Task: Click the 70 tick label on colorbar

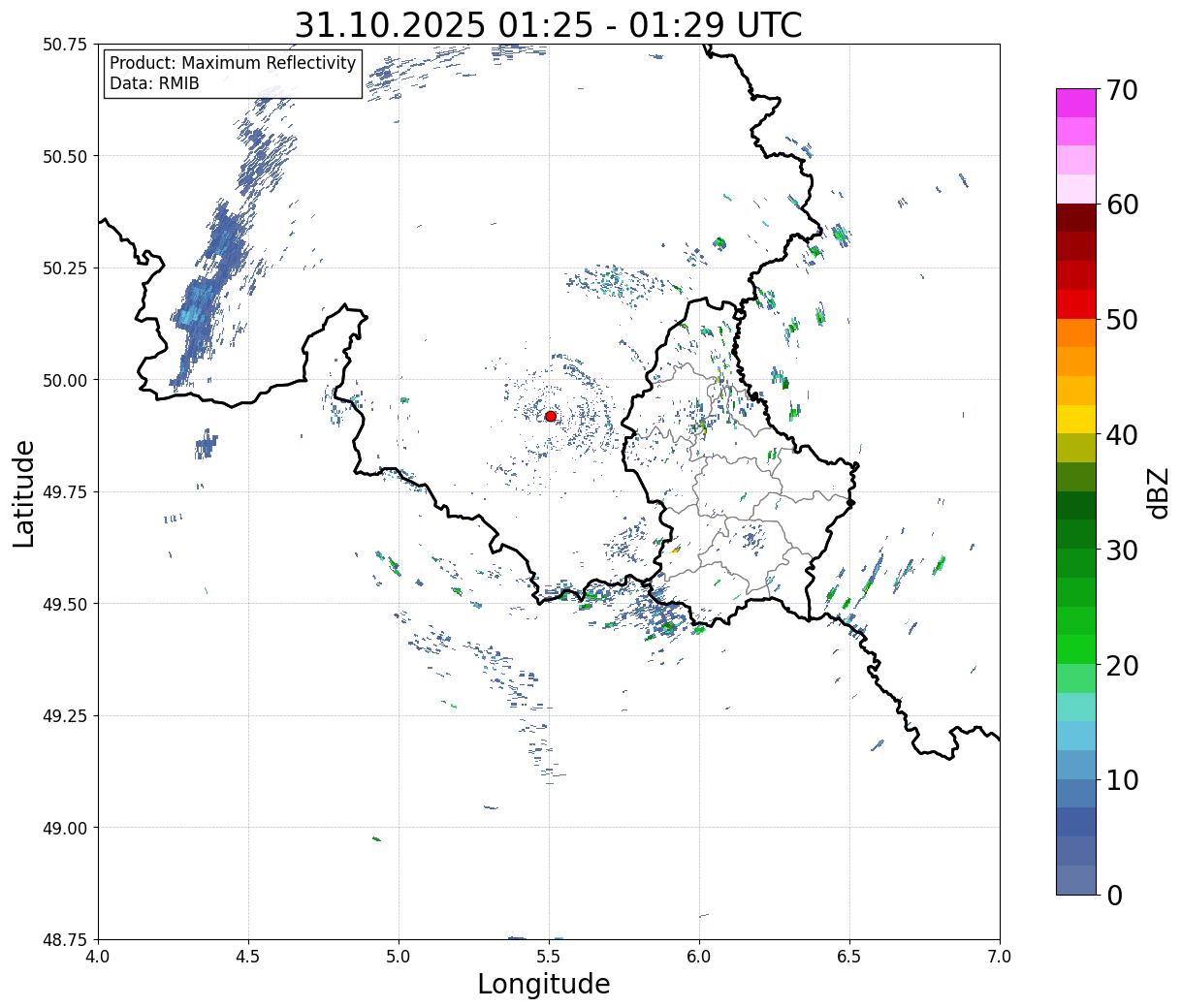Action: tap(1121, 90)
